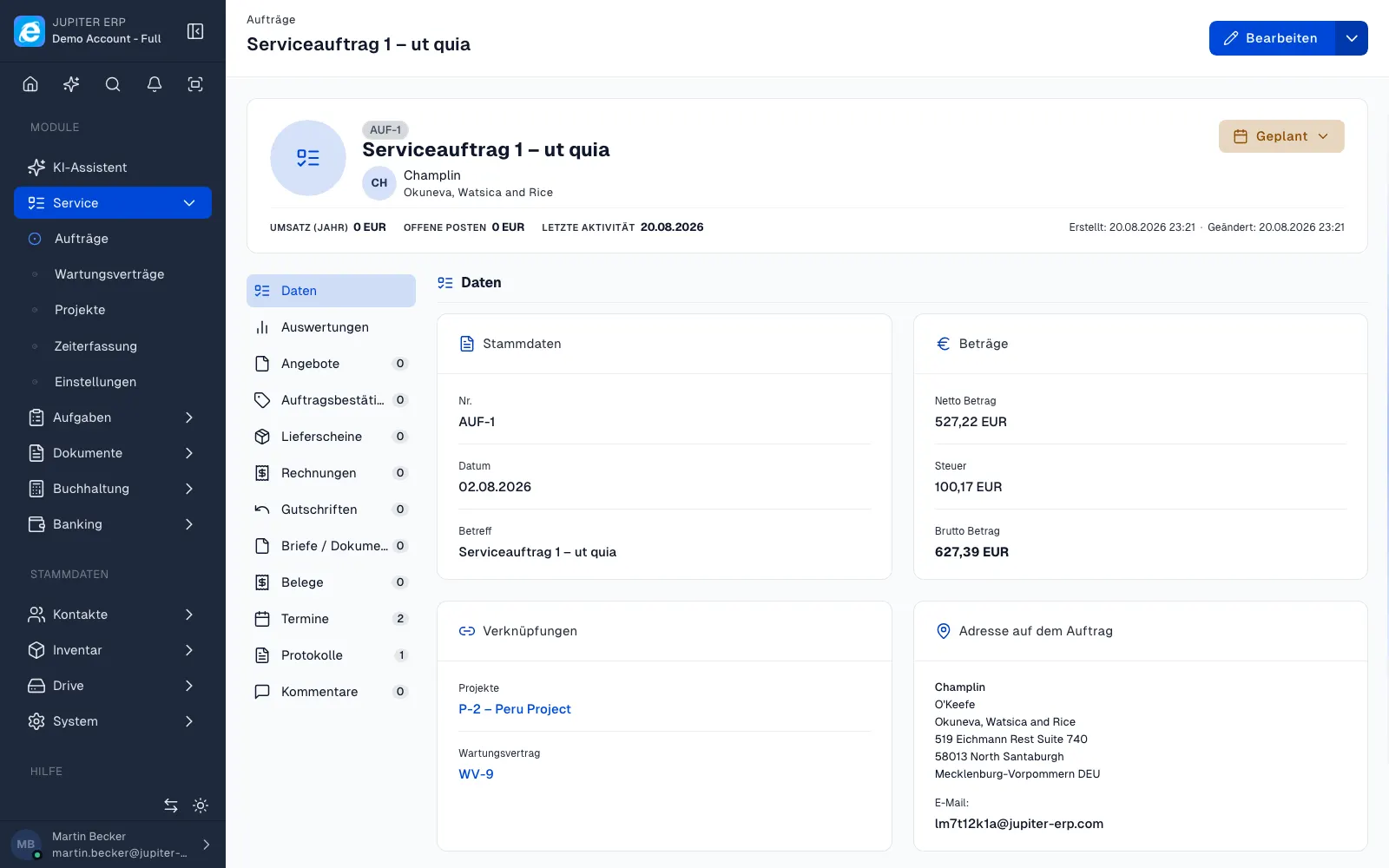The image size is (1389, 868).
Task: Expand the Kontakte section
Action: point(113,615)
